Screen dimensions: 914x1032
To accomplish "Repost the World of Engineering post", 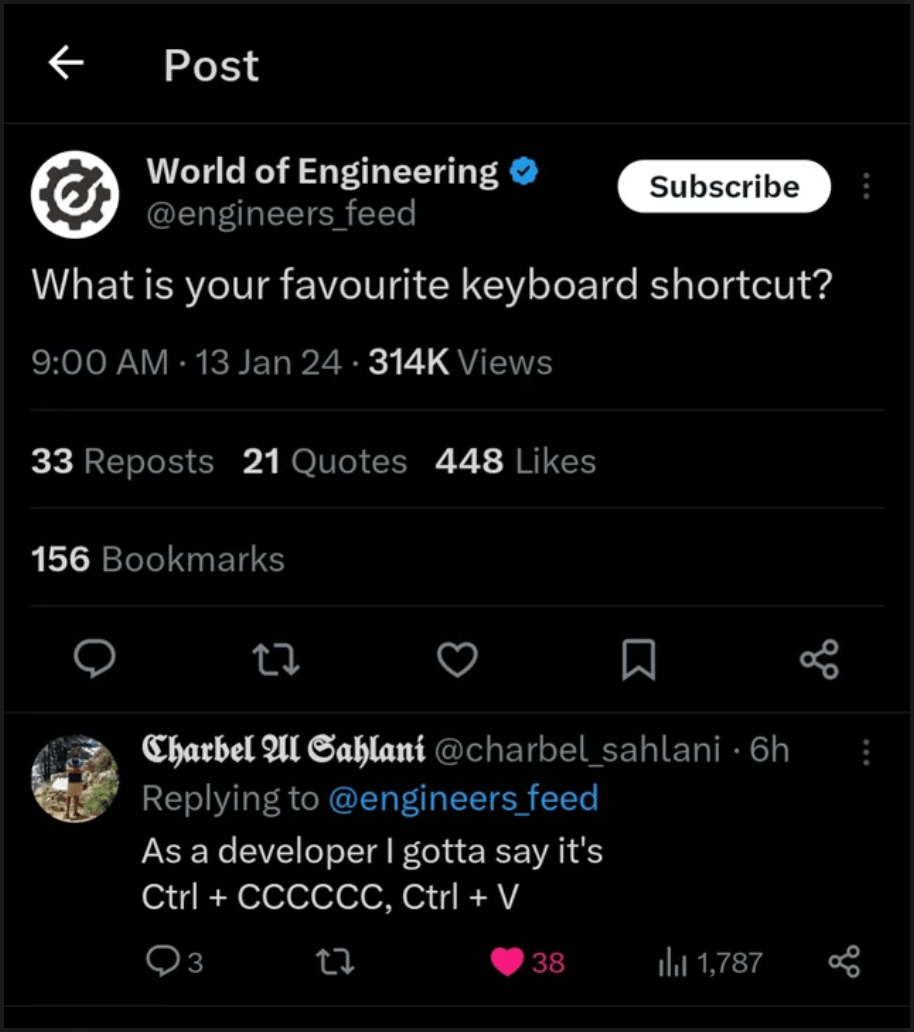I will click(277, 659).
